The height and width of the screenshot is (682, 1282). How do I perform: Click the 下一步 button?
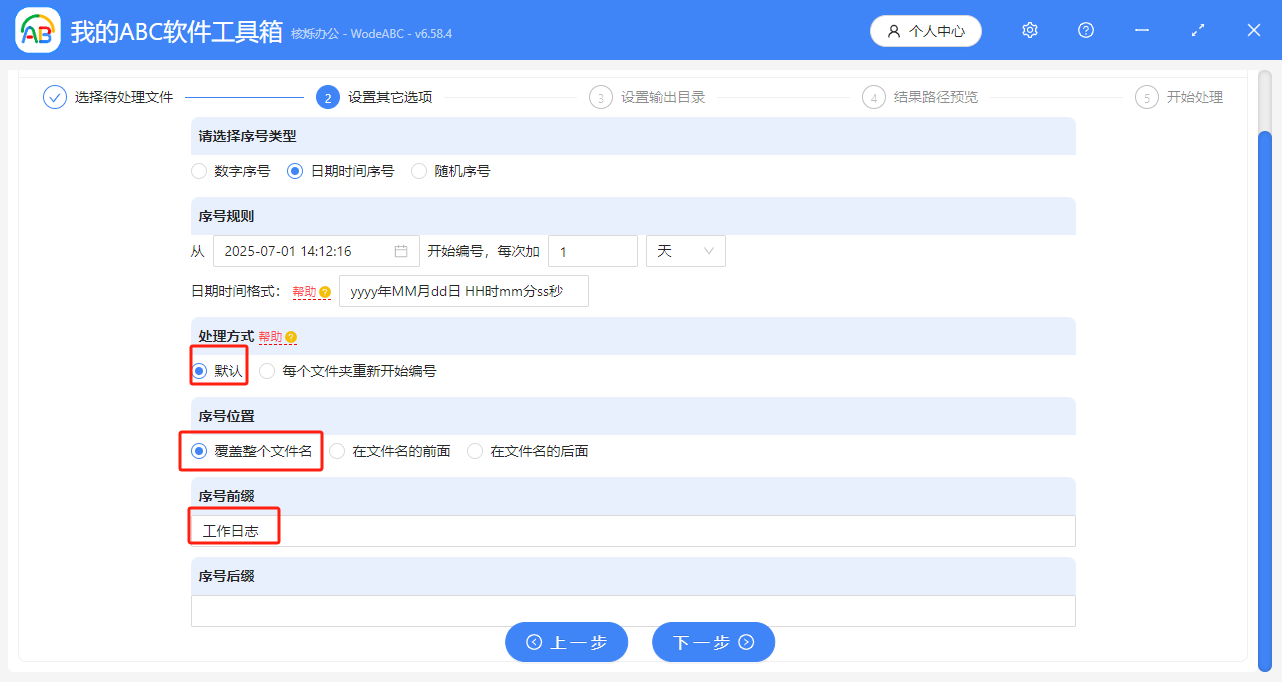click(x=713, y=642)
